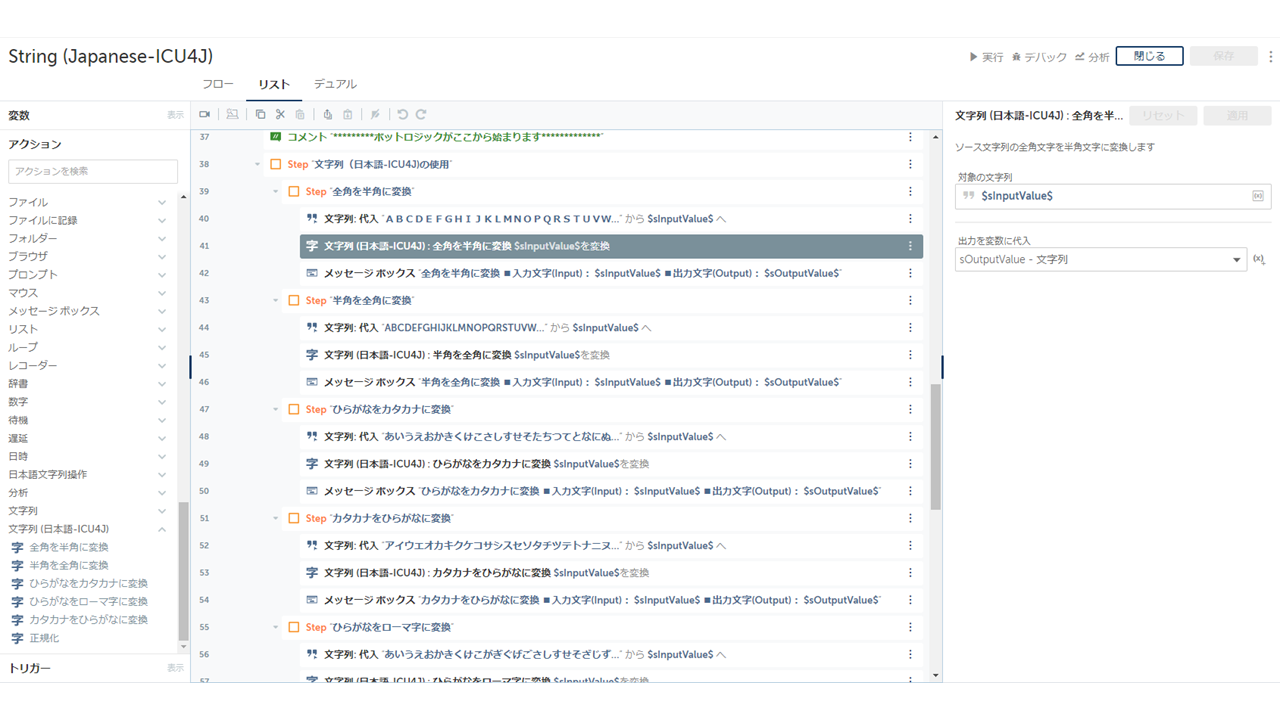Click the 閉じる button
1280x720 pixels.
1149,57
